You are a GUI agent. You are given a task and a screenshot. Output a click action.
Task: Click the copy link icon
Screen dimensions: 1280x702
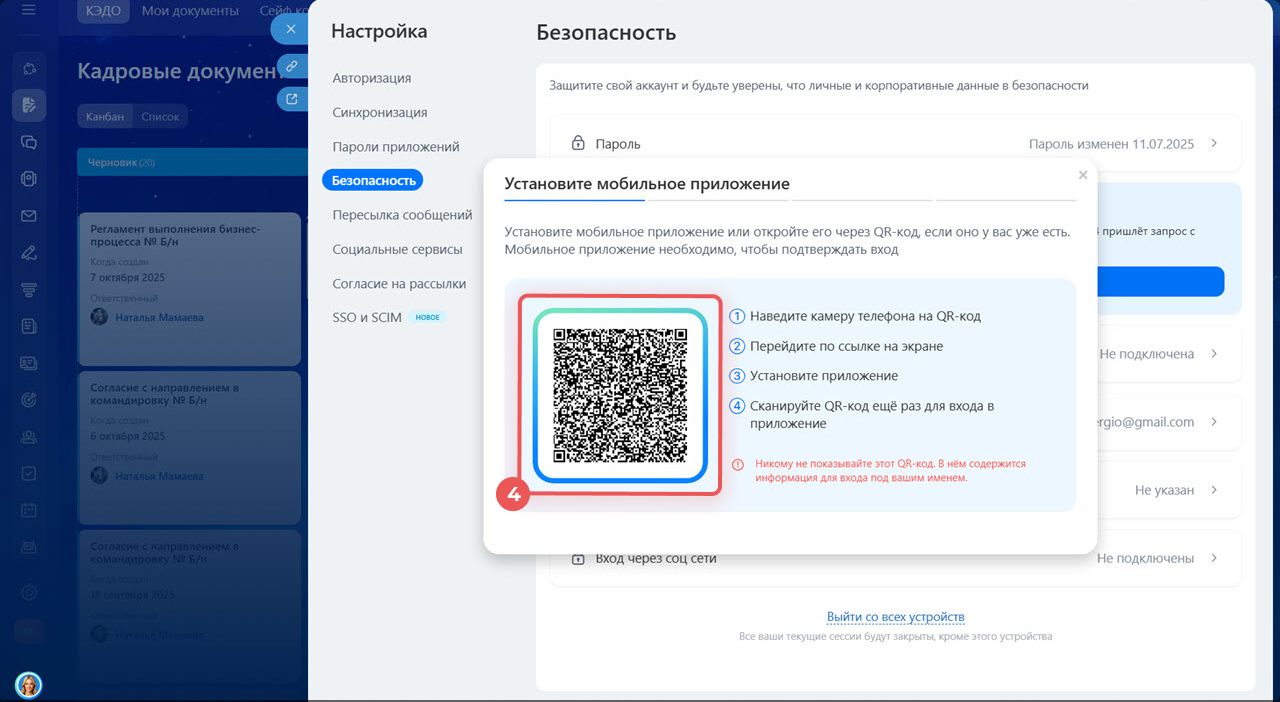point(291,66)
